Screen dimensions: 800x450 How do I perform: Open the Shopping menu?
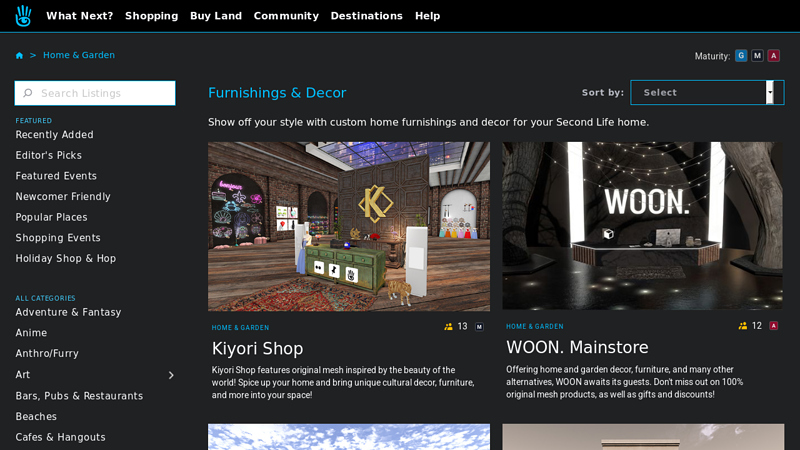tap(152, 16)
